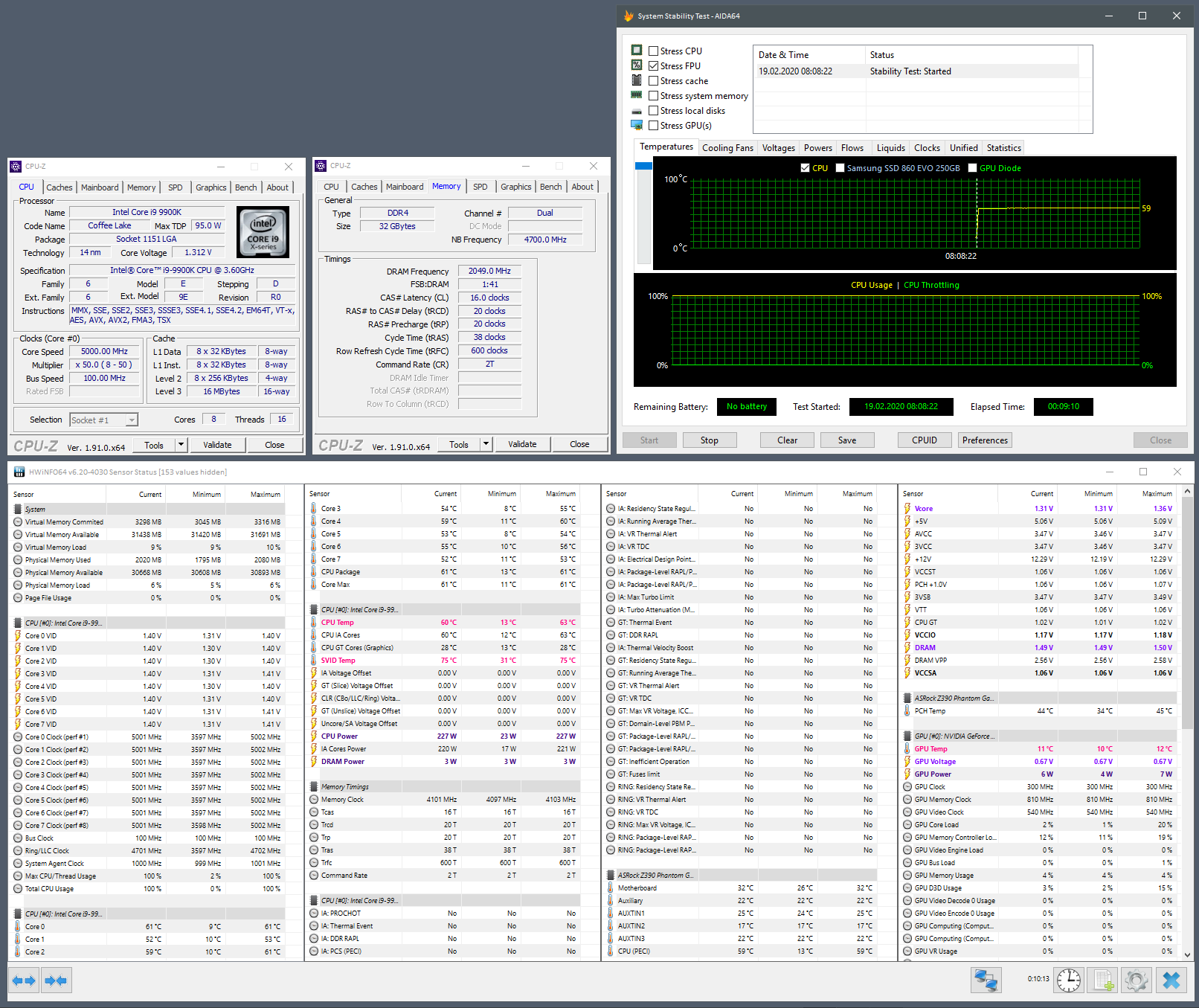Screen dimensions: 1199x1008
Task: Click HWiNFO expand columns arrows icon
Action: point(24,980)
